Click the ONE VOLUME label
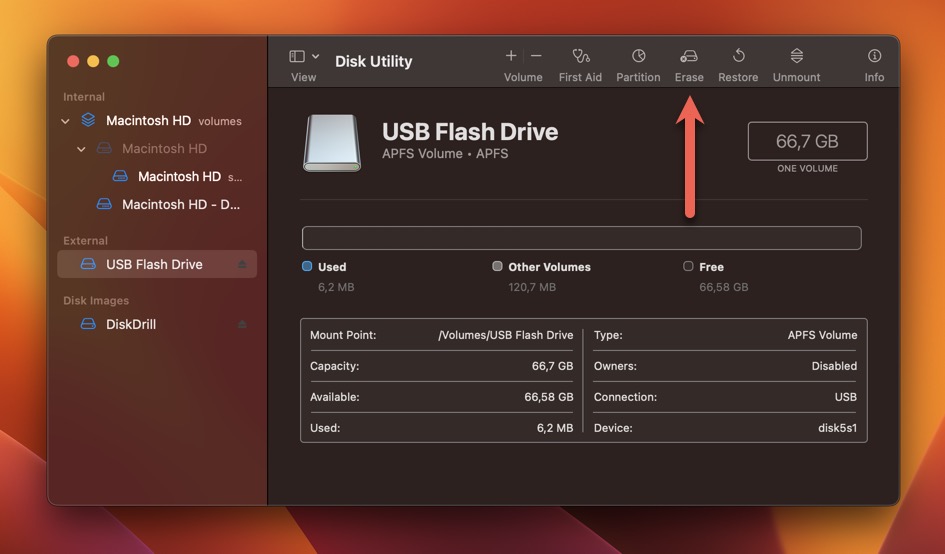This screenshot has height=554, width=945. tap(807, 168)
